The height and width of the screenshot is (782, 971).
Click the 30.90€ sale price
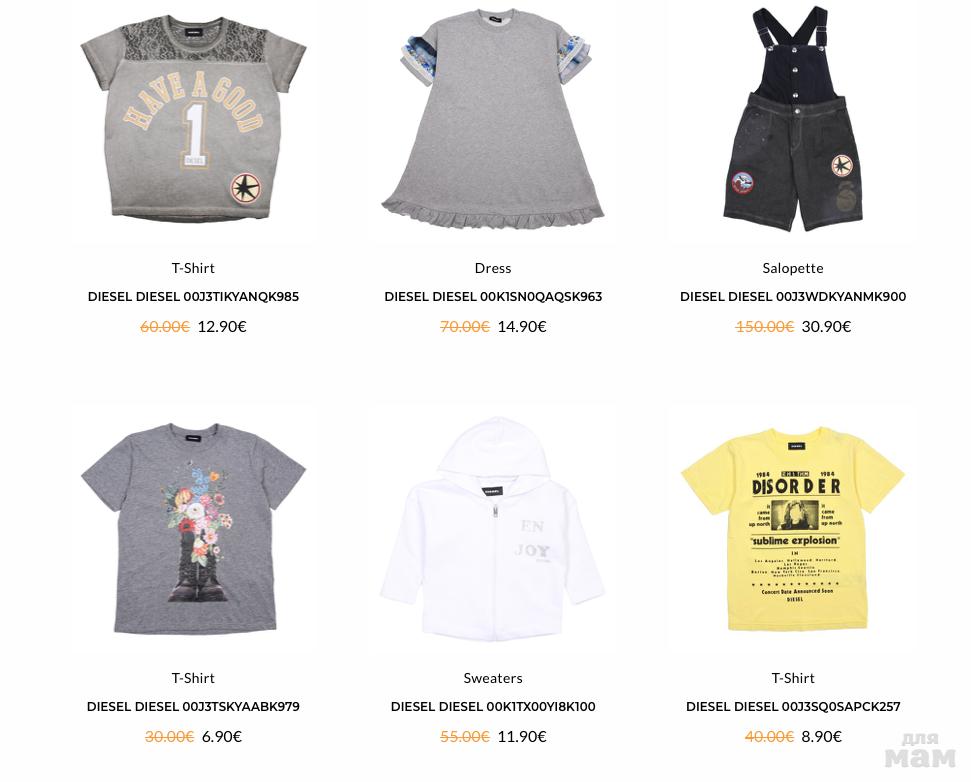[x=826, y=326]
